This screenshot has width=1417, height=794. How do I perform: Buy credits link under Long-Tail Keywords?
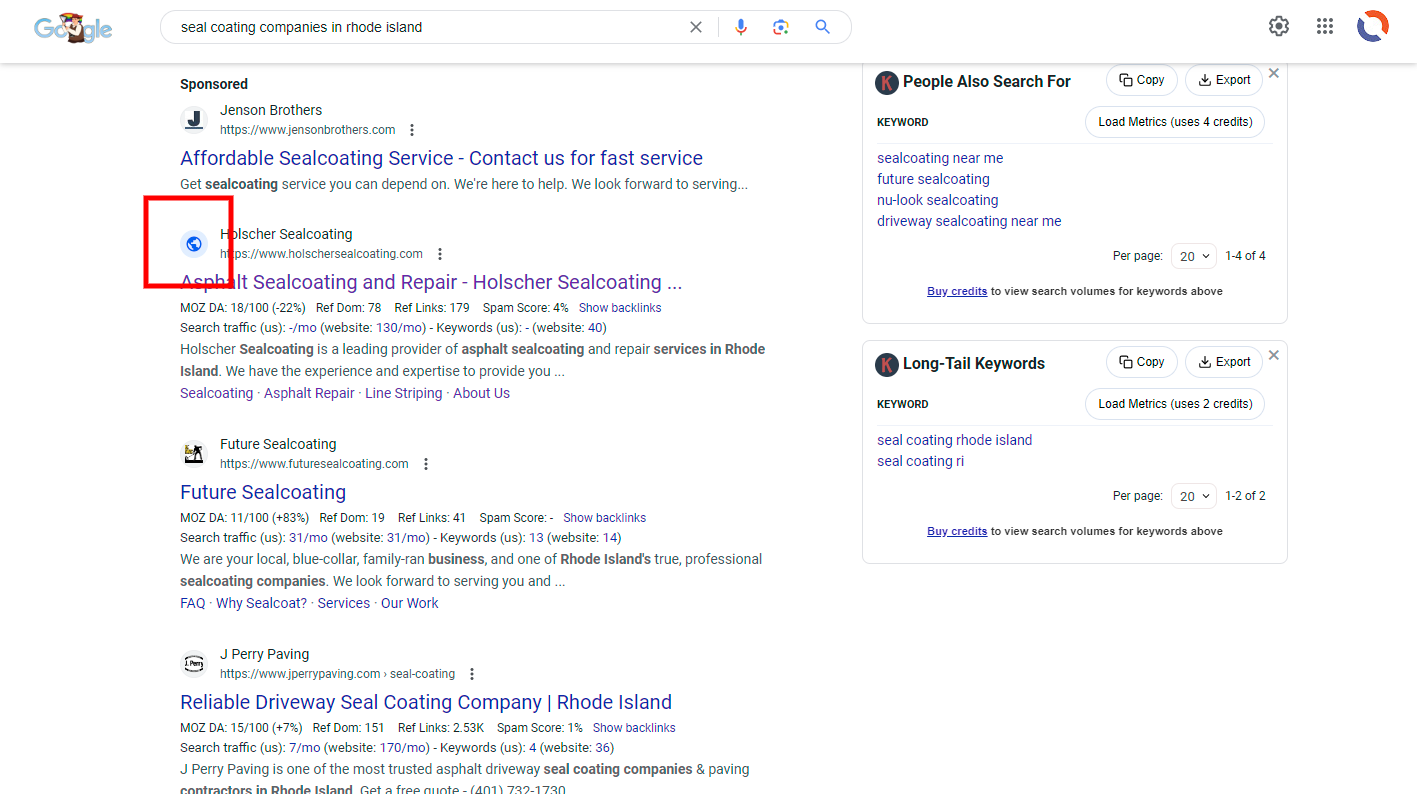tap(957, 531)
